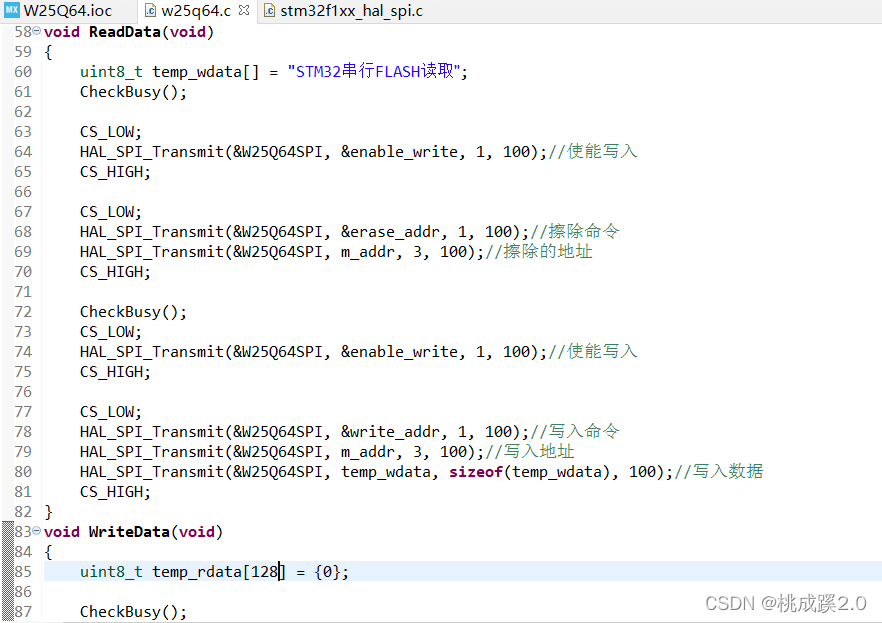Click &enable_write on line 64
Screen dimensions: 882x623
pyautogui.click(x=399, y=152)
